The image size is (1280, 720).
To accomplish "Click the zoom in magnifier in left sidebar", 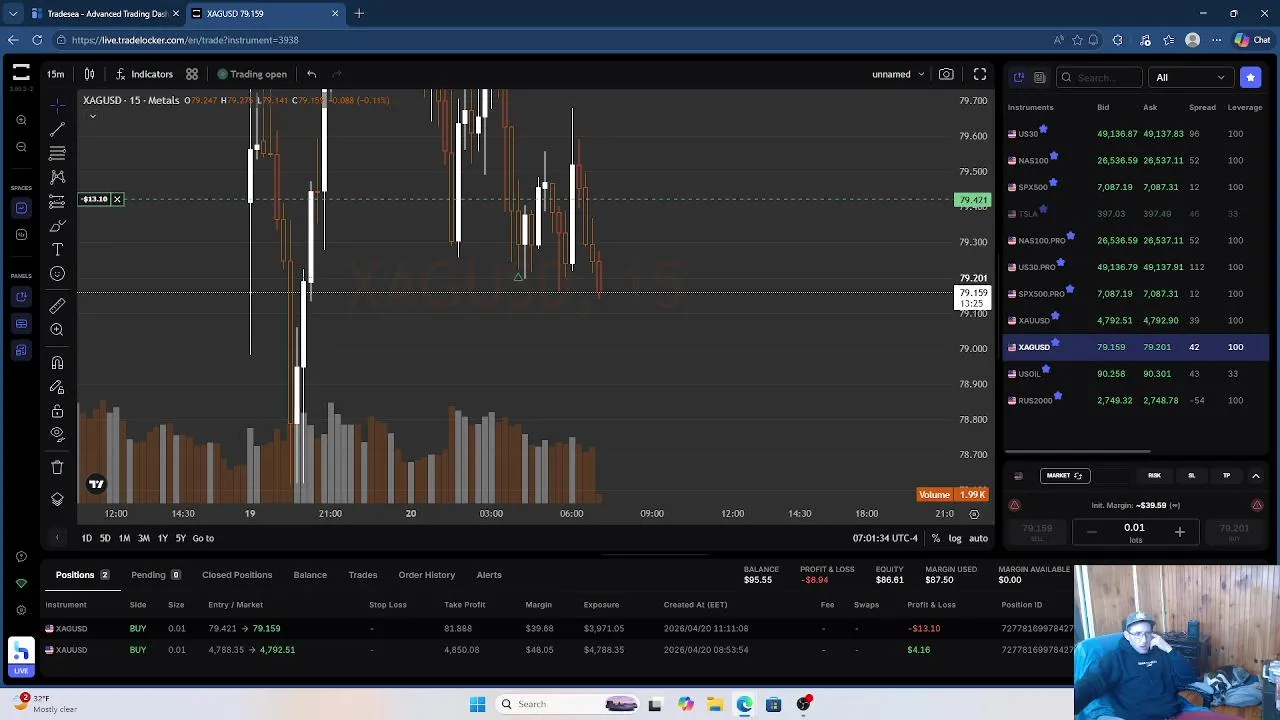I will click(21, 120).
